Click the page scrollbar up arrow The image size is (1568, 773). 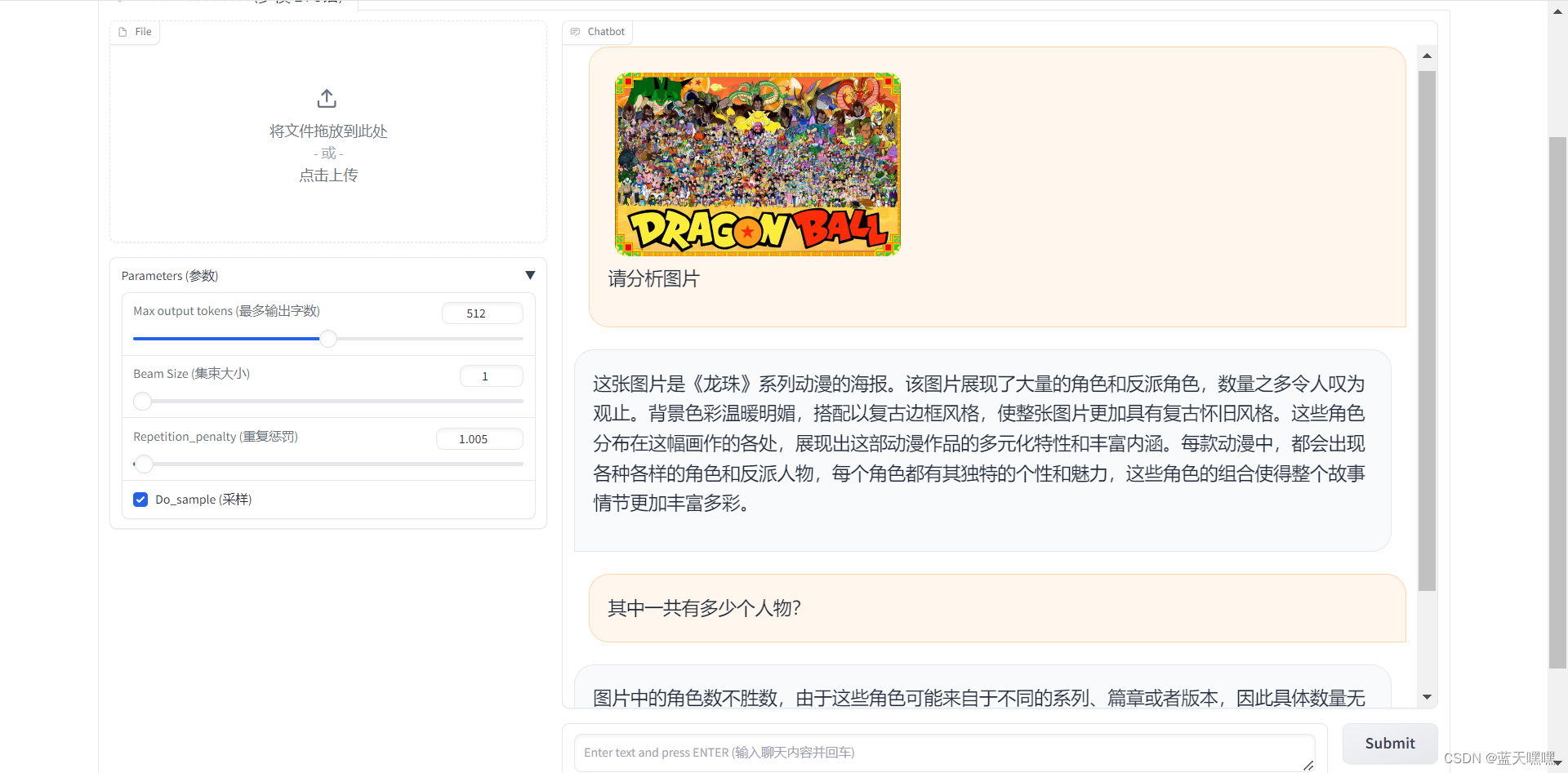(x=1557, y=12)
